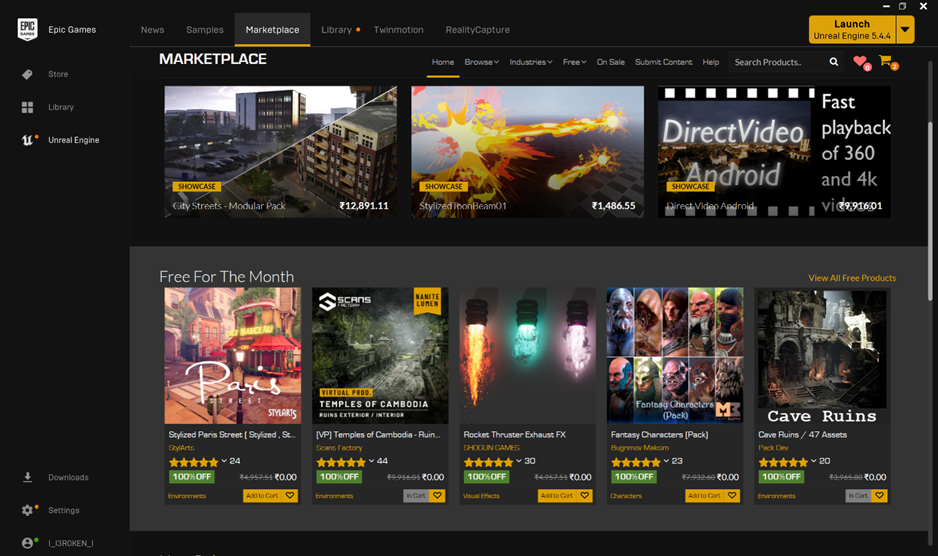The height and width of the screenshot is (556, 938).
Task: Expand the Launch engine version dropdown arrow
Action: pyautogui.click(x=905, y=29)
